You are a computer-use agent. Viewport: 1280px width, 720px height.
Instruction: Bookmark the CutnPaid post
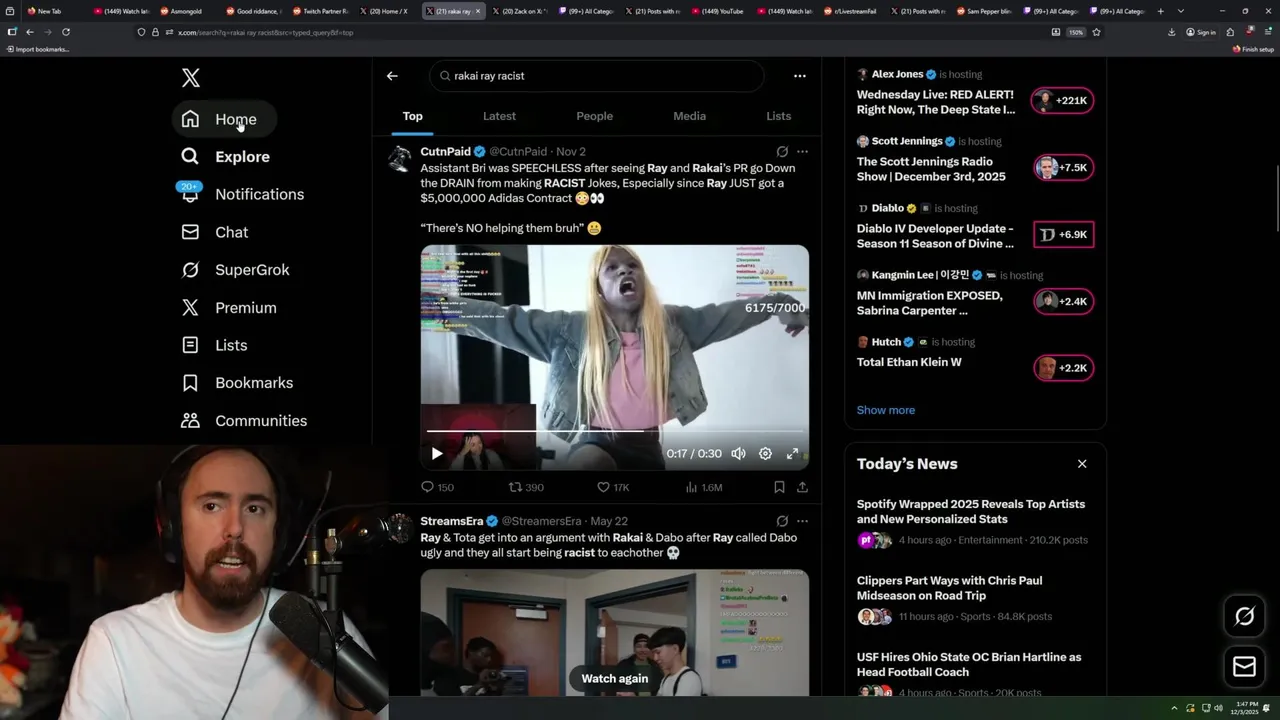[x=779, y=487]
